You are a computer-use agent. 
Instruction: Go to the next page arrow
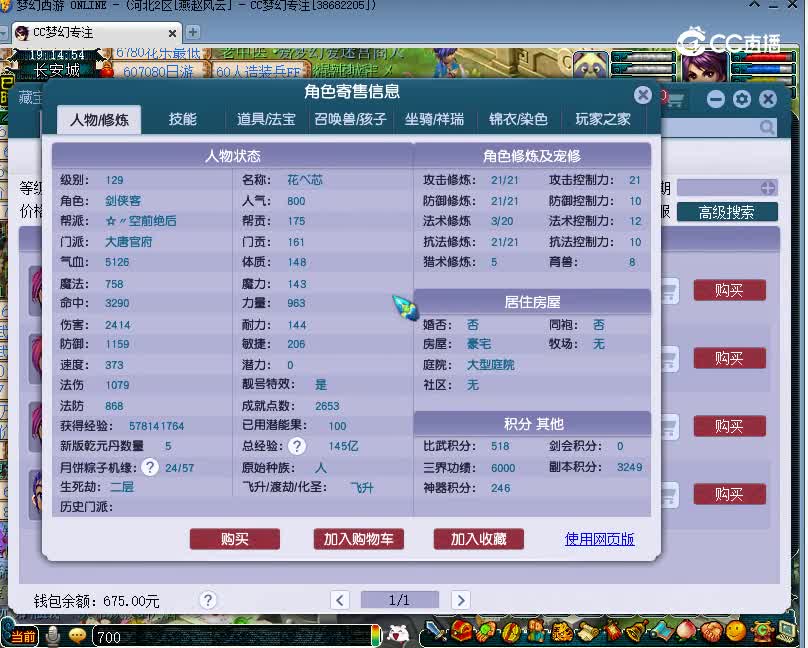coord(461,600)
